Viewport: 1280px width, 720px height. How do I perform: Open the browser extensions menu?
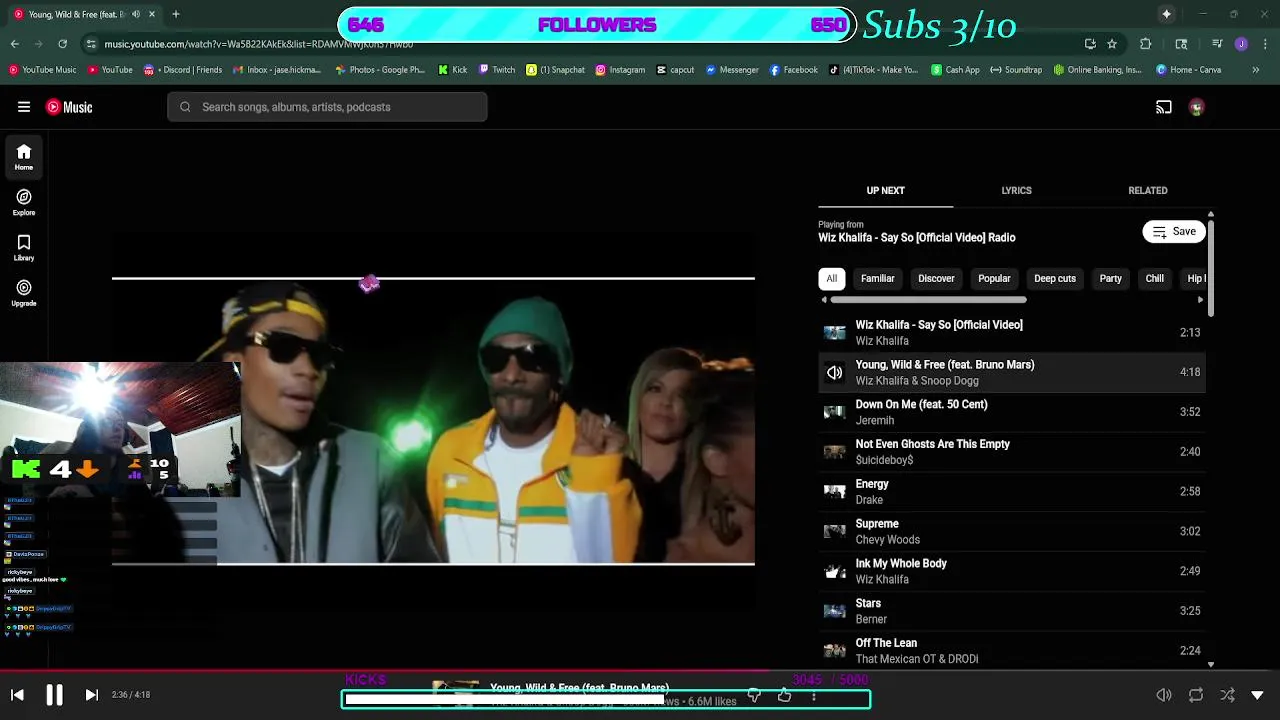pyautogui.click(x=1146, y=44)
